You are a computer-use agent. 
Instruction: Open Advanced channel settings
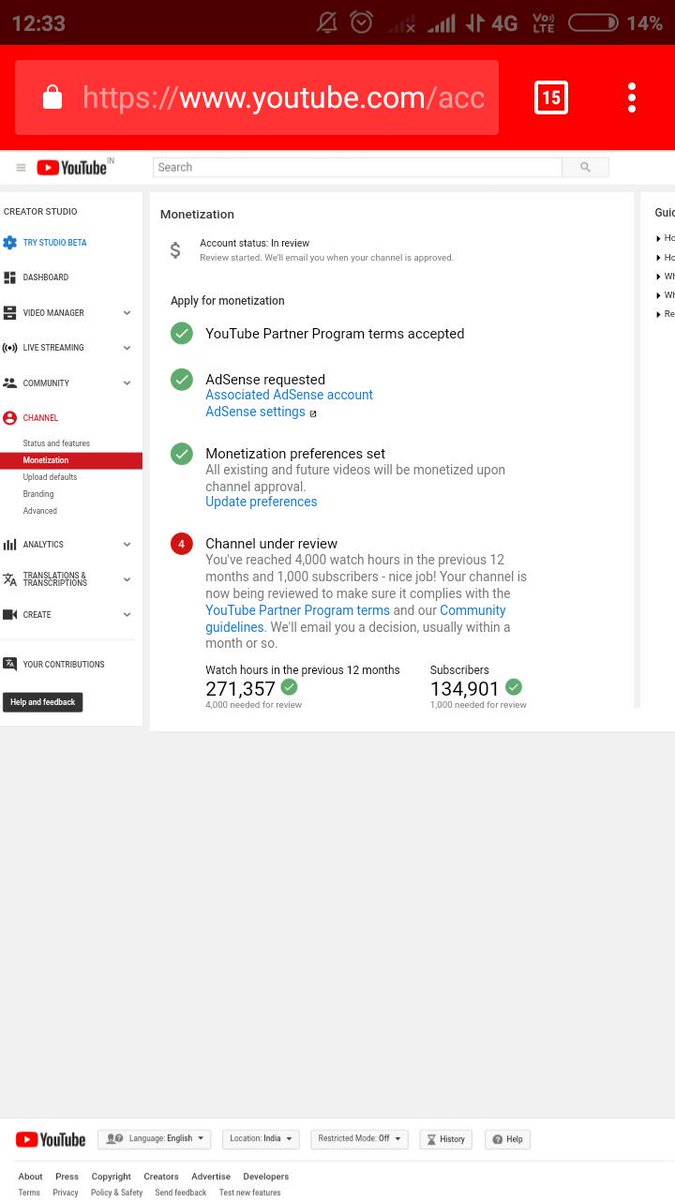[40, 511]
